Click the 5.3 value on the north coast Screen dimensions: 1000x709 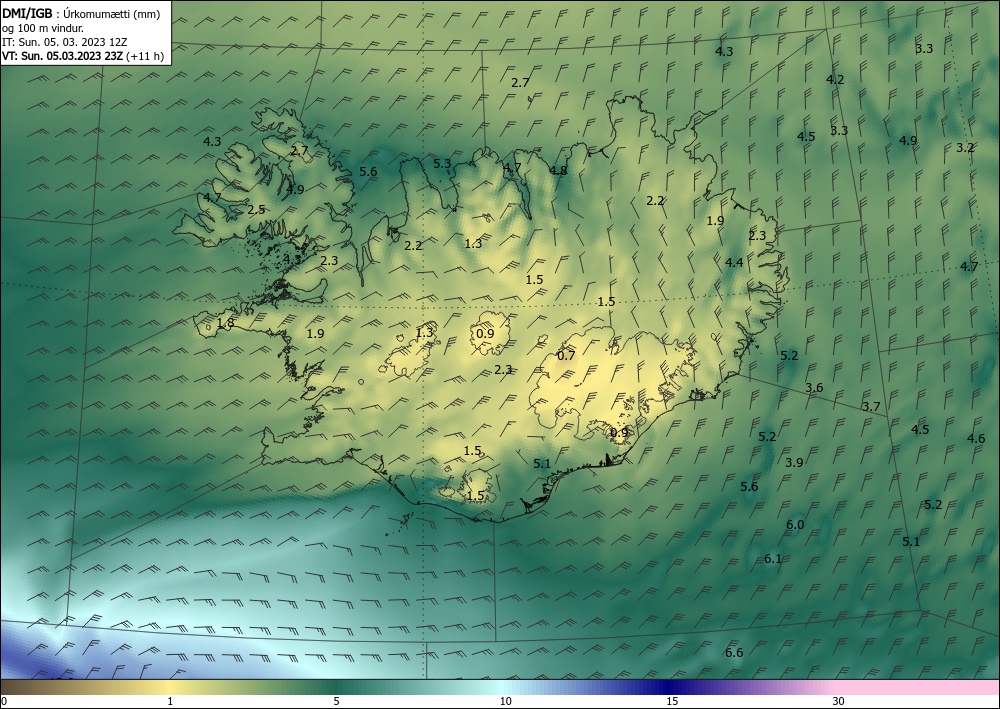[x=442, y=164]
